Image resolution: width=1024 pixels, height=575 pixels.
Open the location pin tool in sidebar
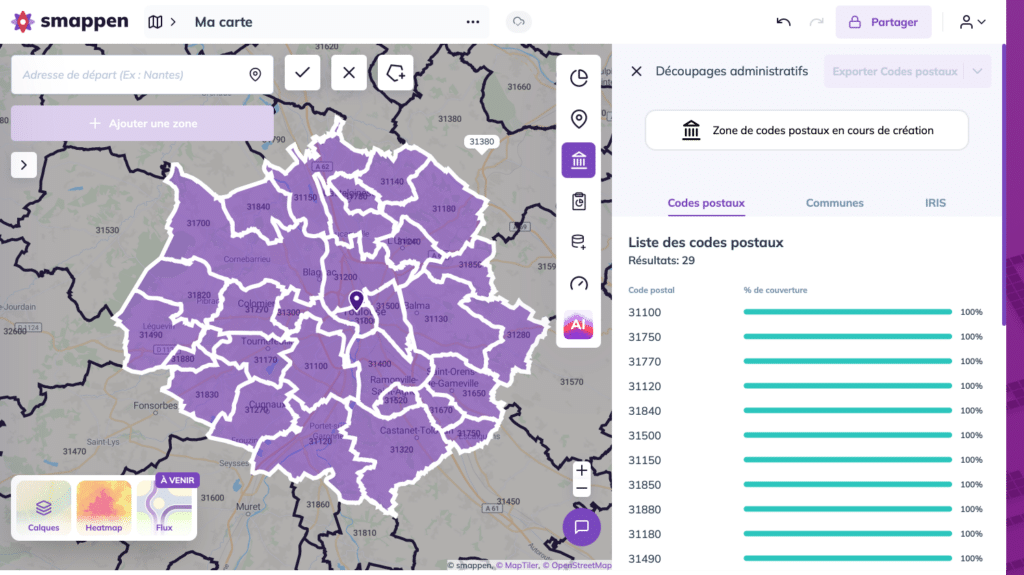579,119
